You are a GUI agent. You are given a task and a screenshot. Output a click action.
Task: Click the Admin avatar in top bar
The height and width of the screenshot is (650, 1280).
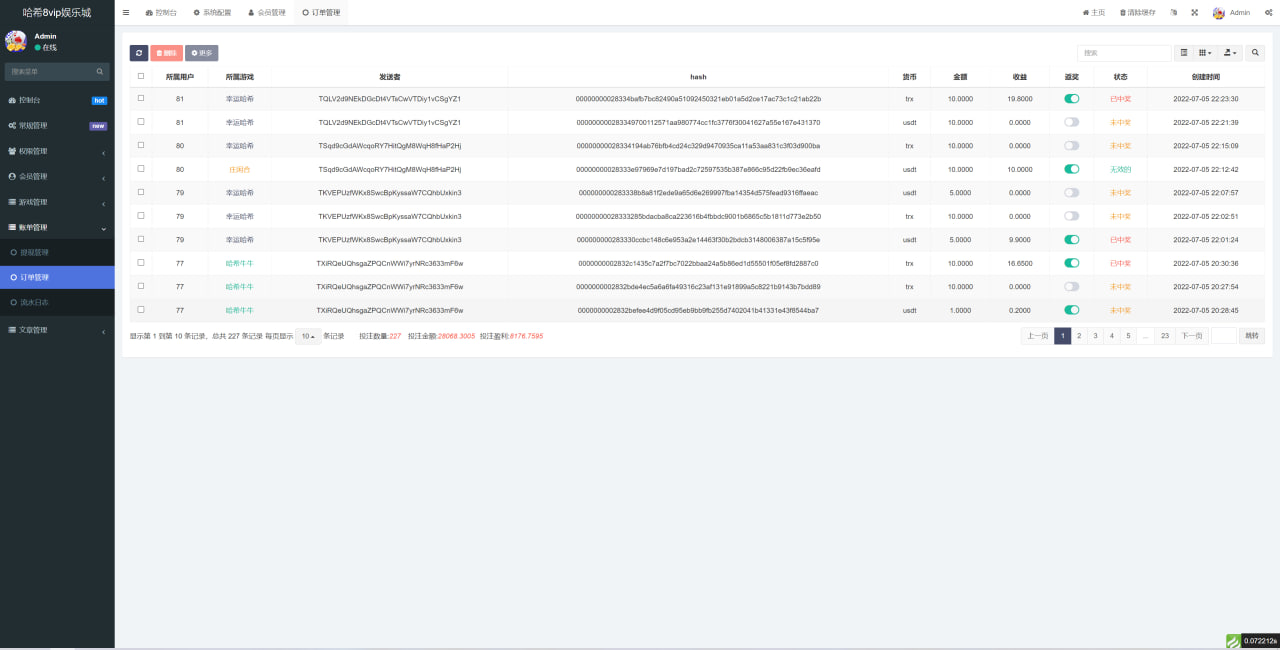(1218, 13)
